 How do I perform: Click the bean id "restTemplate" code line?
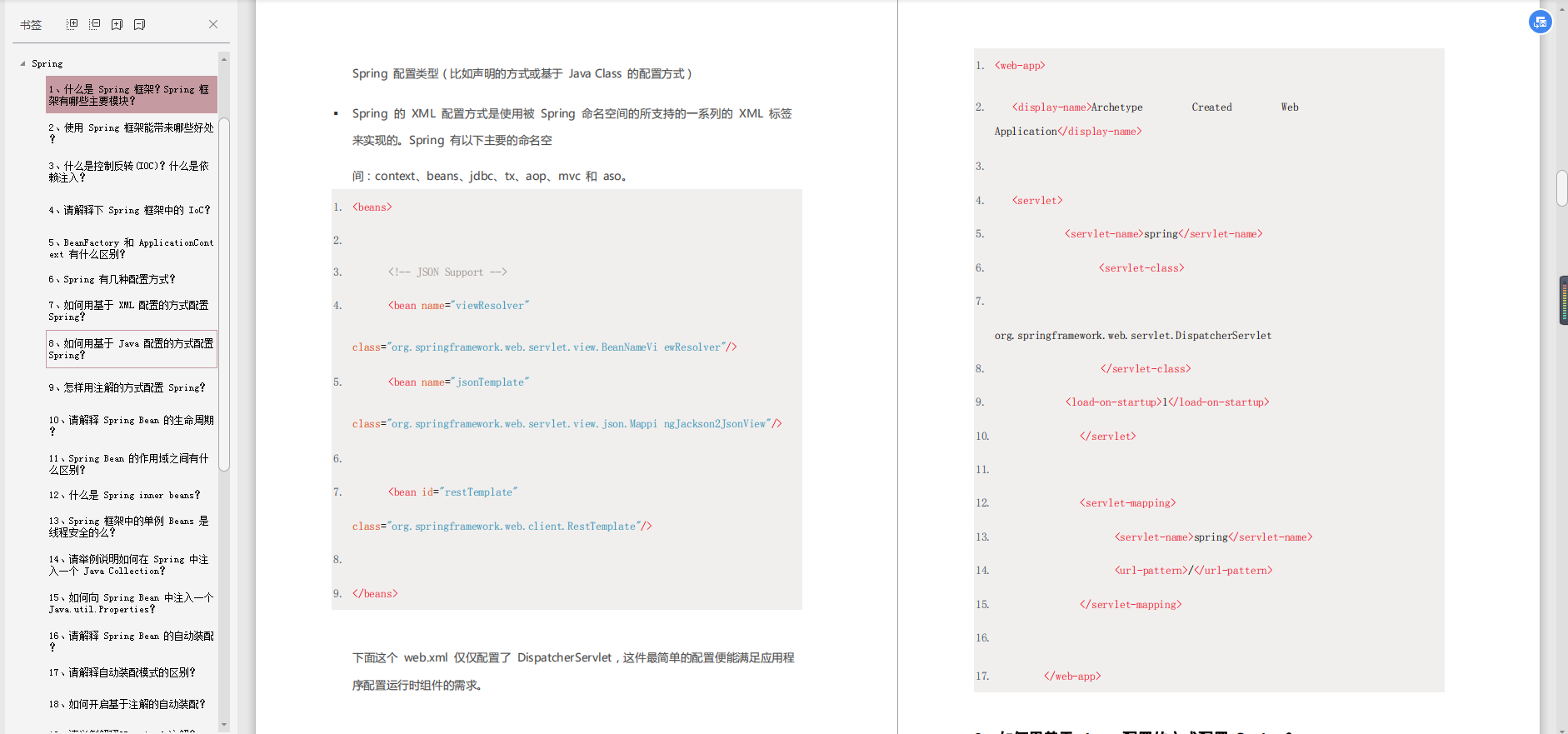point(453,492)
